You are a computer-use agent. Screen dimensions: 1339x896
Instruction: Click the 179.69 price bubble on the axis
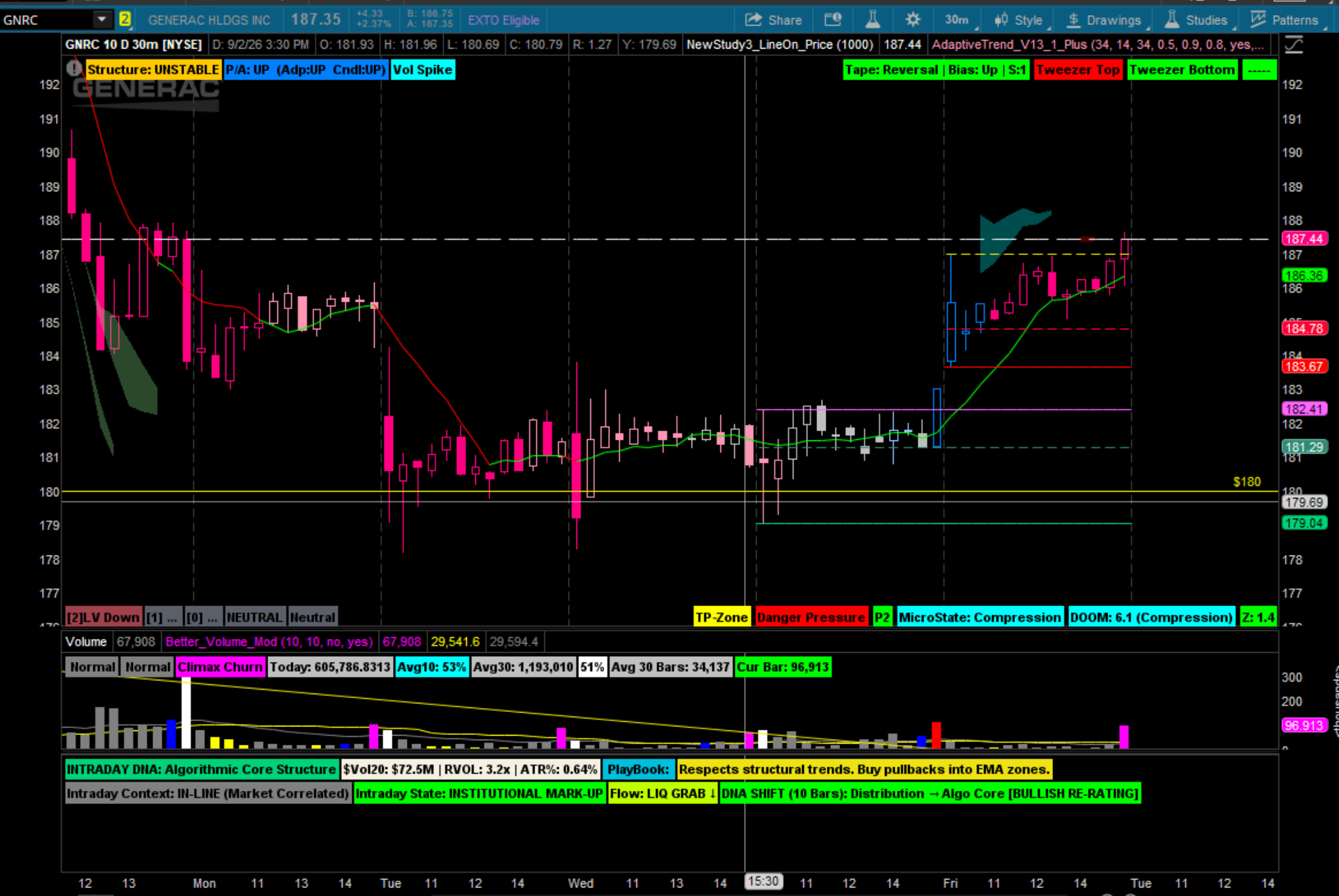coord(1304,502)
